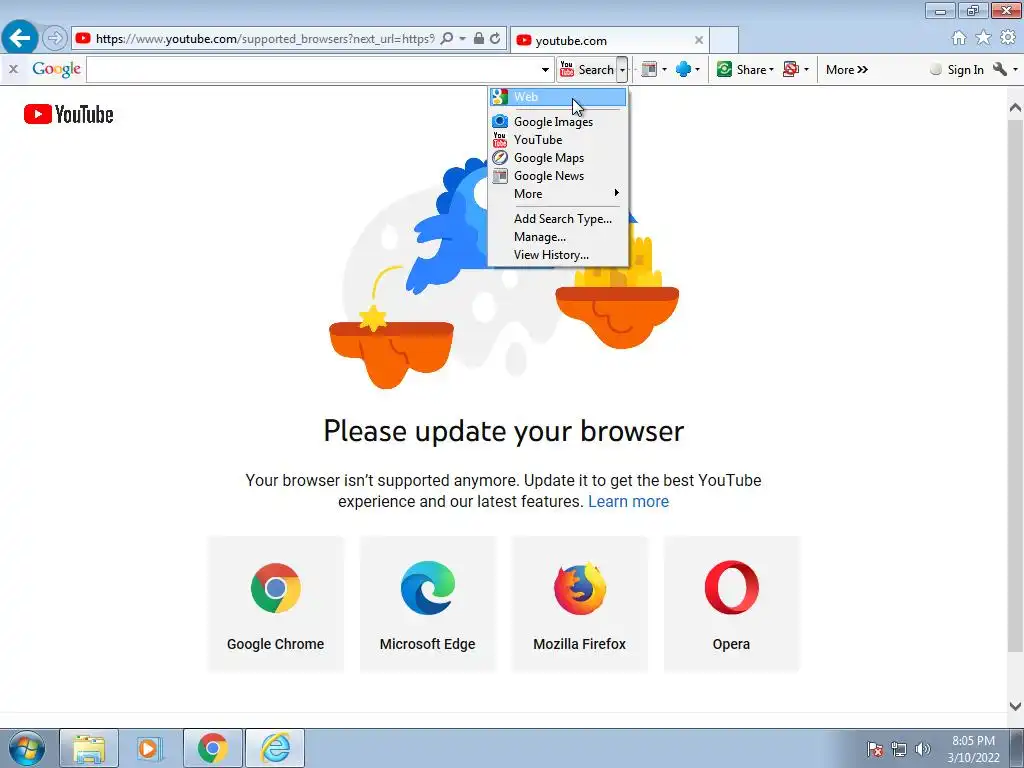Image resolution: width=1024 pixels, height=768 pixels.
Task: Click the address bar security lock icon
Action: click(479, 39)
